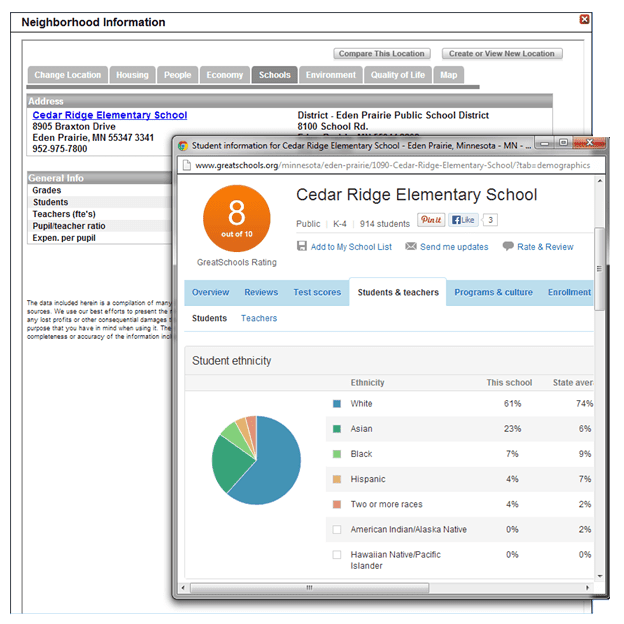Click the empty Hawaiian Native/Pacific Islander swatch
The width and height of the screenshot is (624, 624).
(x=337, y=554)
